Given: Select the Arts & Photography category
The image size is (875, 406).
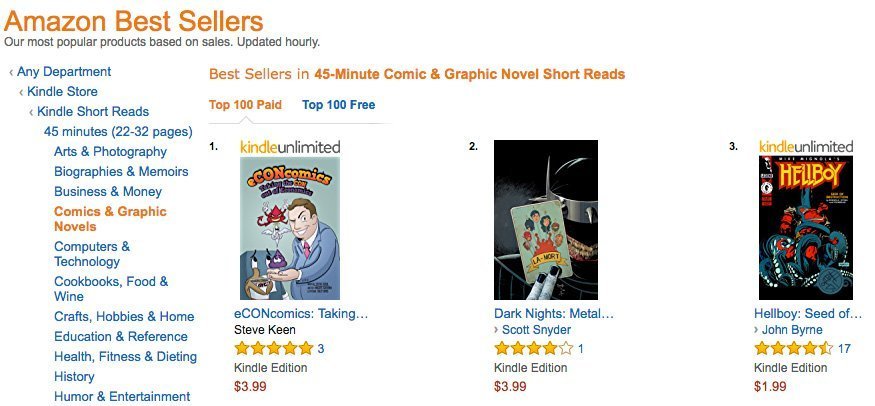Looking at the screenshot, I should 110,152.
